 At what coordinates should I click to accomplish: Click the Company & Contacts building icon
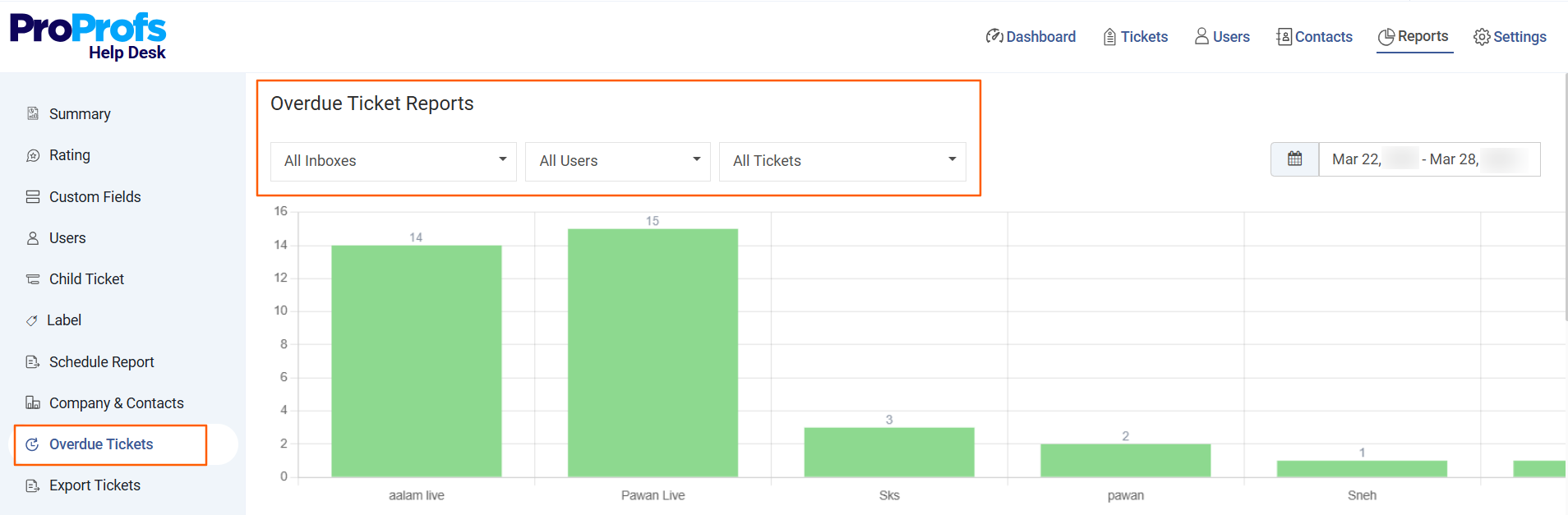click(x=33, y=402)
